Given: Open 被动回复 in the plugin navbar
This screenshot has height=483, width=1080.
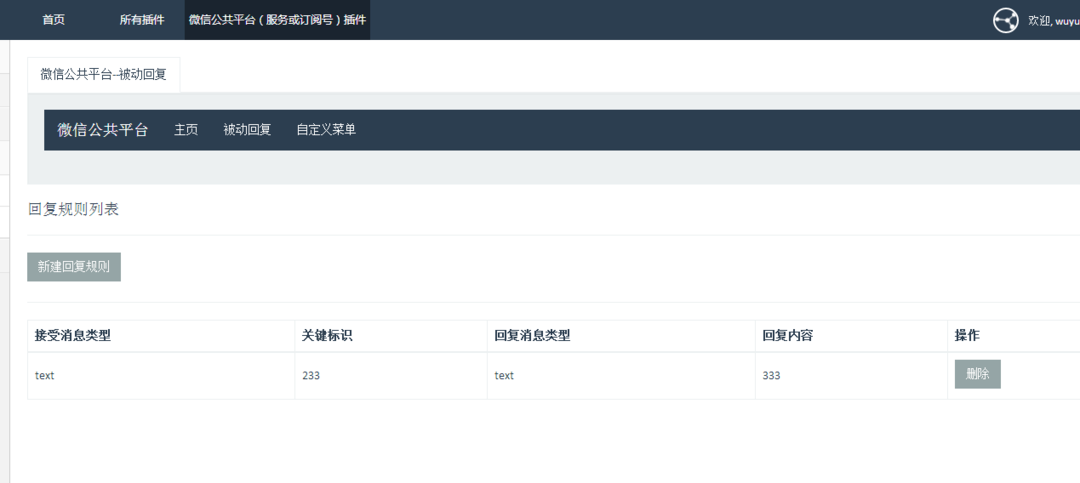Looking at the screenshot, I should point(247,130).
